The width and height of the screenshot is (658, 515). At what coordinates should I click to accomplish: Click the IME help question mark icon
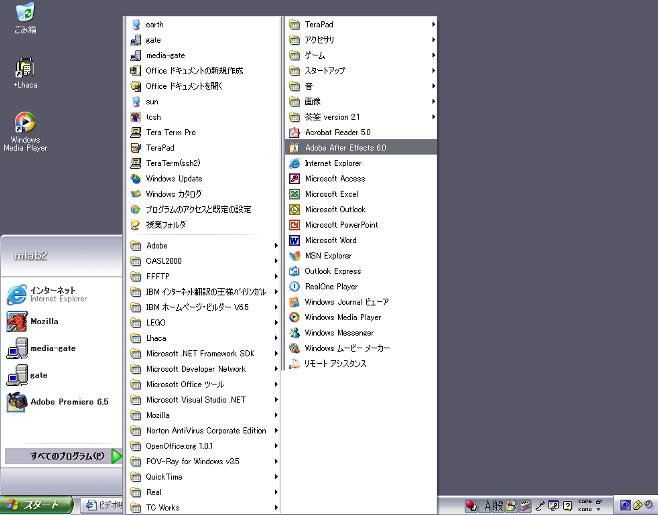(x=567, y=505)
